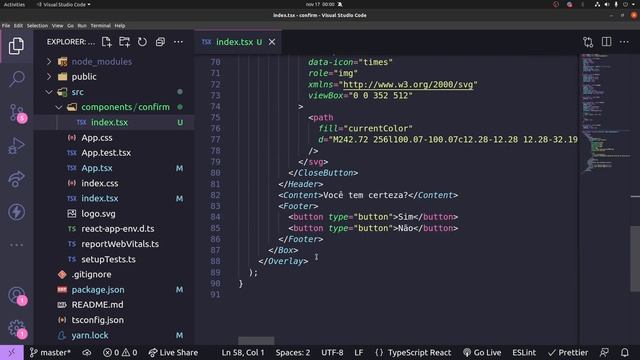640x360 pixels.
Task: Click the Prettier status bar item
Action: 568,352
